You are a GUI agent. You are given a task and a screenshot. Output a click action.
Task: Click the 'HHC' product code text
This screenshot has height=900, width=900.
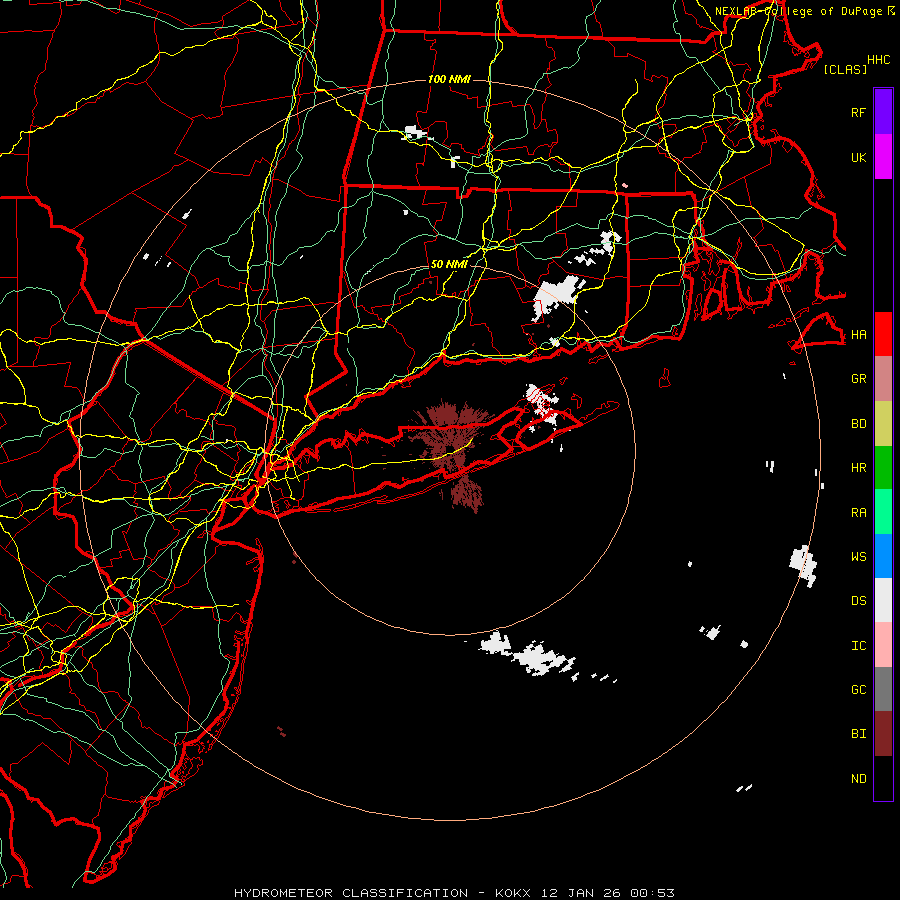879,60
